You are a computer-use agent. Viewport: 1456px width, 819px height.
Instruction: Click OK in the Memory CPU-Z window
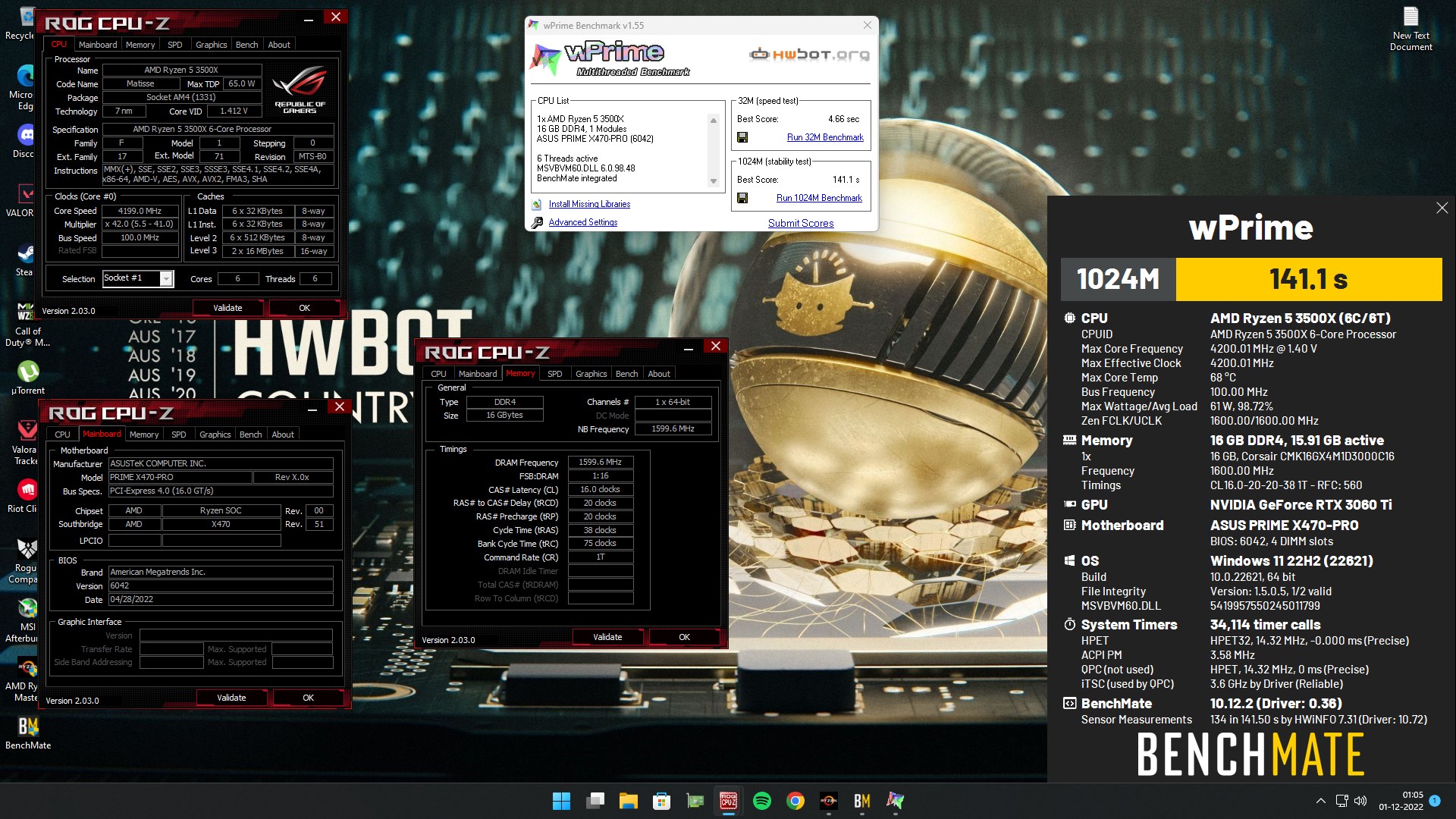[684, 637]
